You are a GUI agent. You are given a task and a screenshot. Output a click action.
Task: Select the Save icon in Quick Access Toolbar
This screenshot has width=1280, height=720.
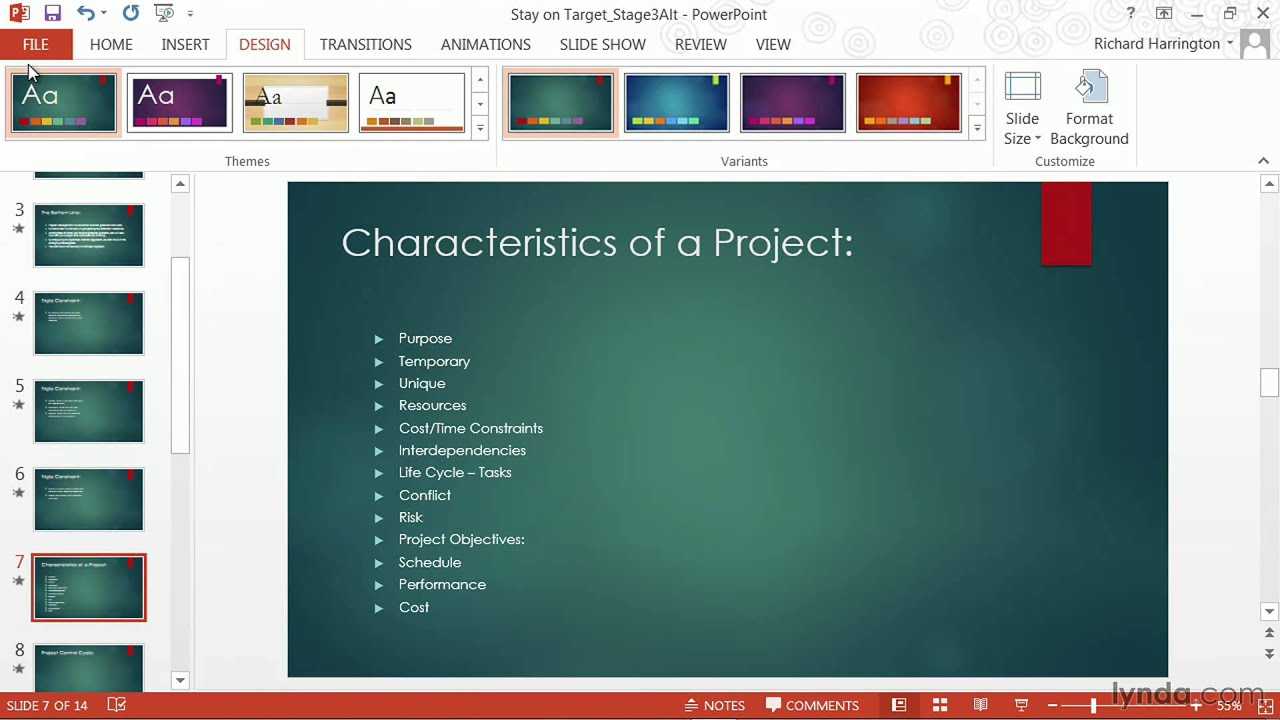50,12
